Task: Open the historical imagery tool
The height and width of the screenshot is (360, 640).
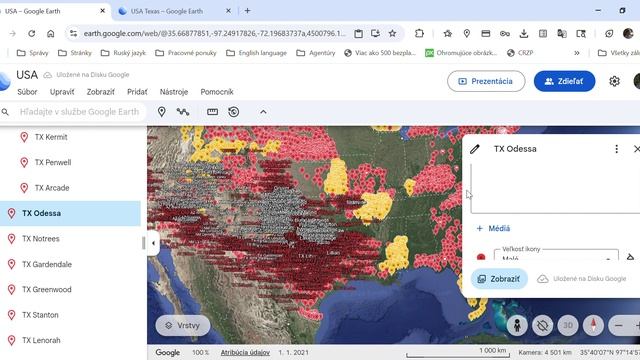Action: (x=233, y=111)
